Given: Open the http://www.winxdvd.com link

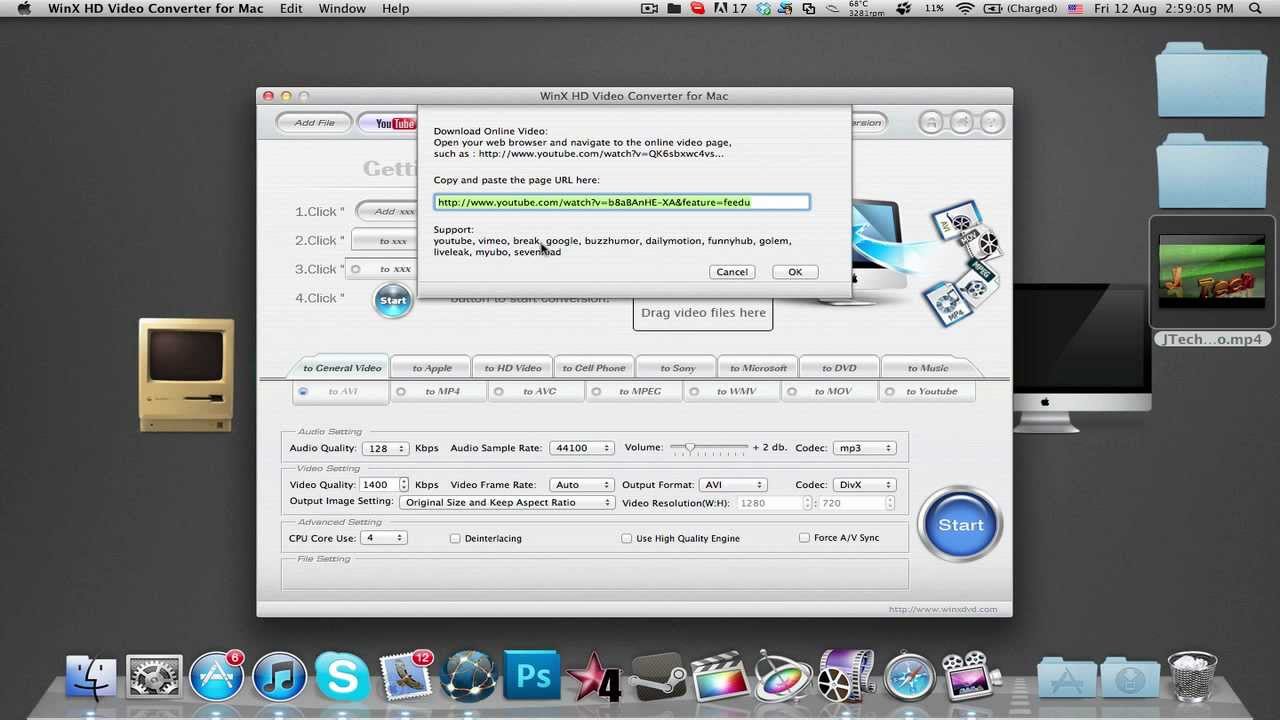Looking at the screenshot, I should [x=942, y=609].
